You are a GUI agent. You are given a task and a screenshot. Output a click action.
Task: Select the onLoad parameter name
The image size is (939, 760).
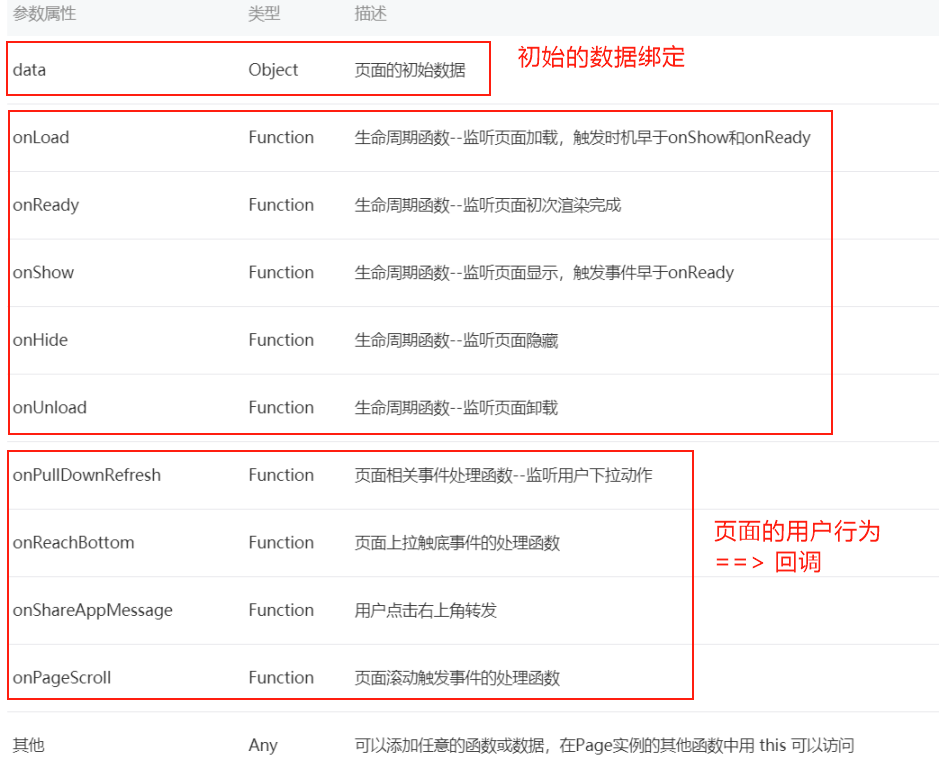[x=41, y=138]
